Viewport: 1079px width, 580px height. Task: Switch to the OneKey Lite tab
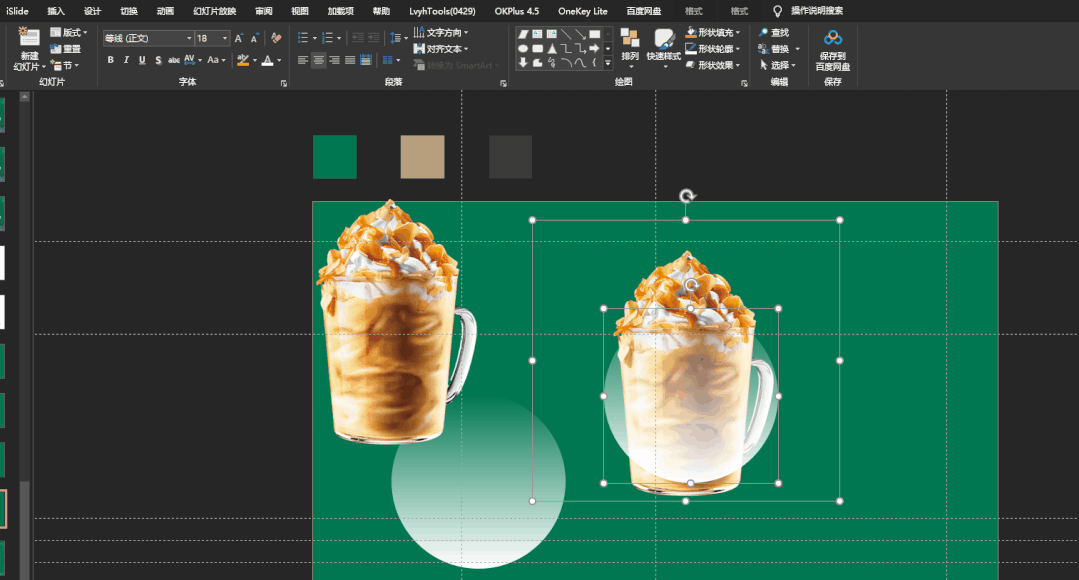tap(582, 11)
